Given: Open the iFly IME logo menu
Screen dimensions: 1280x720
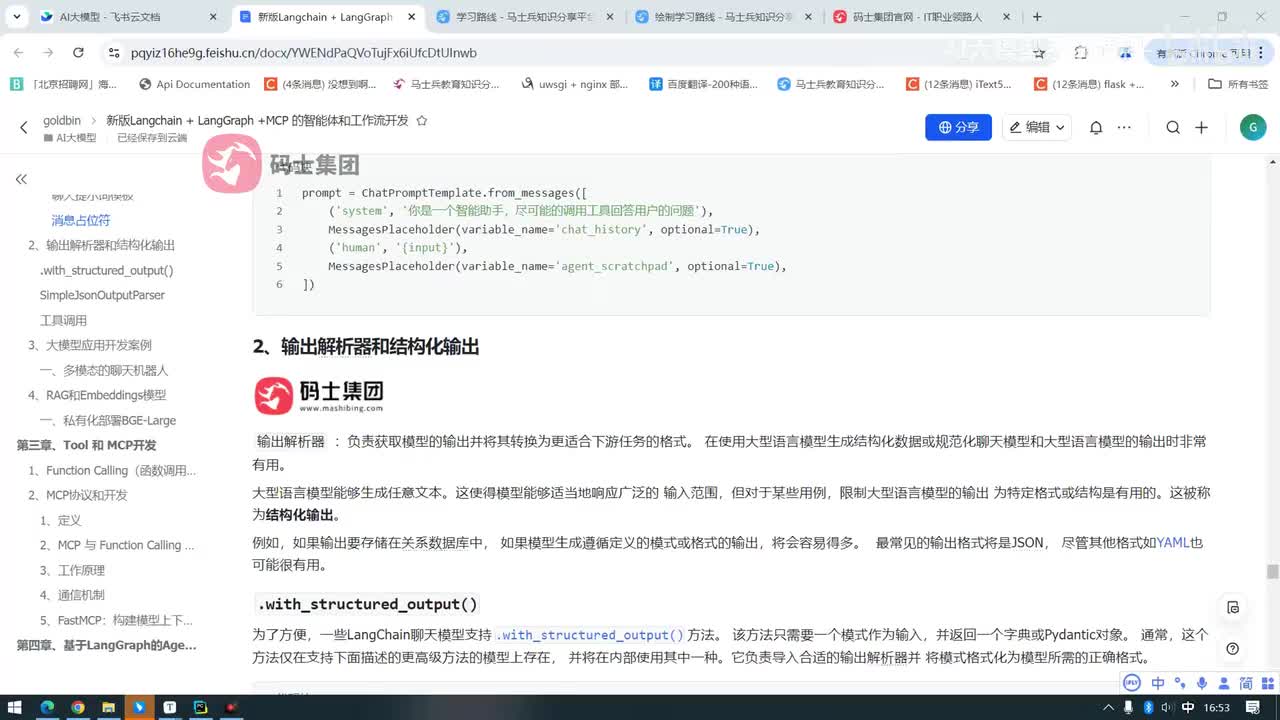Looking at the screenshot, I should pyautogui.click(x=1132, y=683).
